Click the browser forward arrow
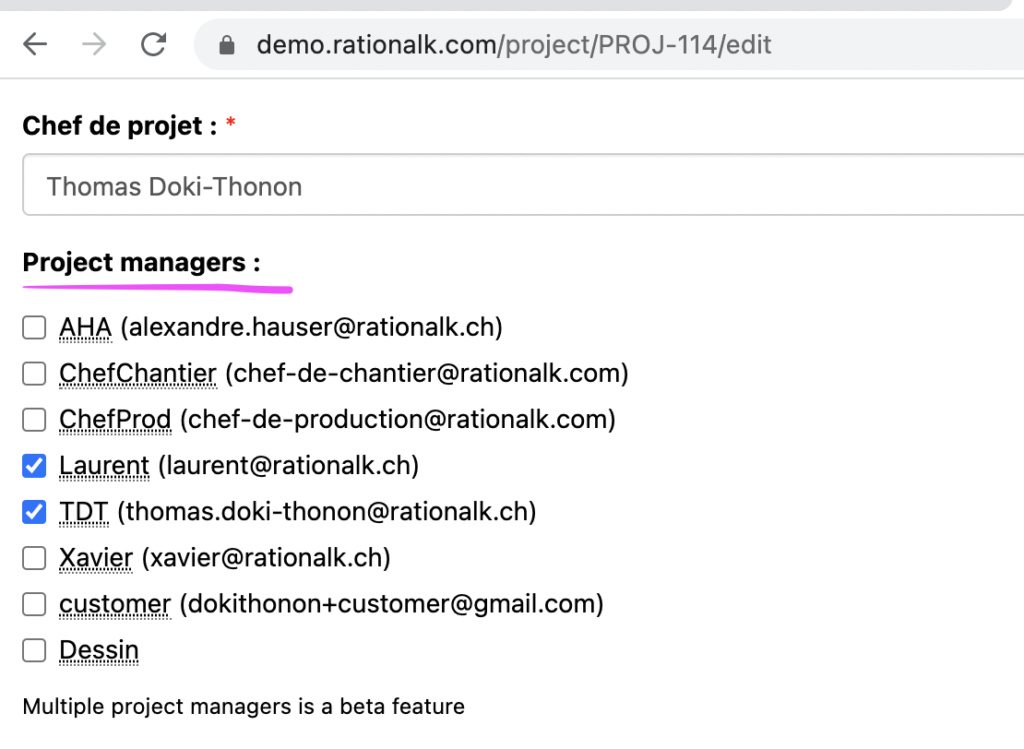Image resolution: width=1024 pixels, height=749 pixels. pyautogui.click(x=94, y=45)
